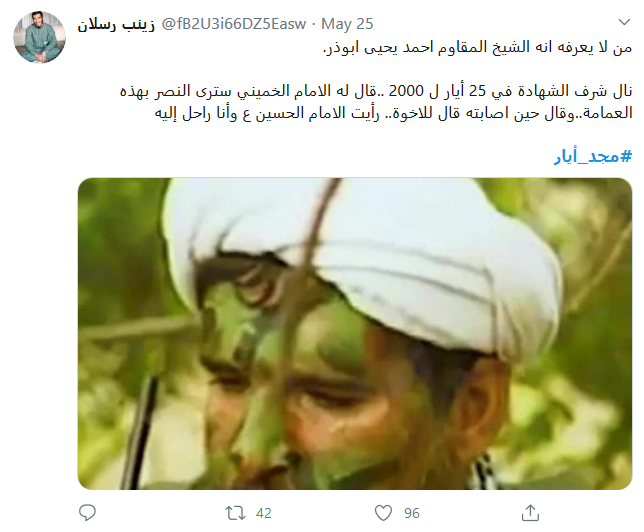
Task: Follow the #مجد_أيار hashtag link
Action: (x=593, y=157)
